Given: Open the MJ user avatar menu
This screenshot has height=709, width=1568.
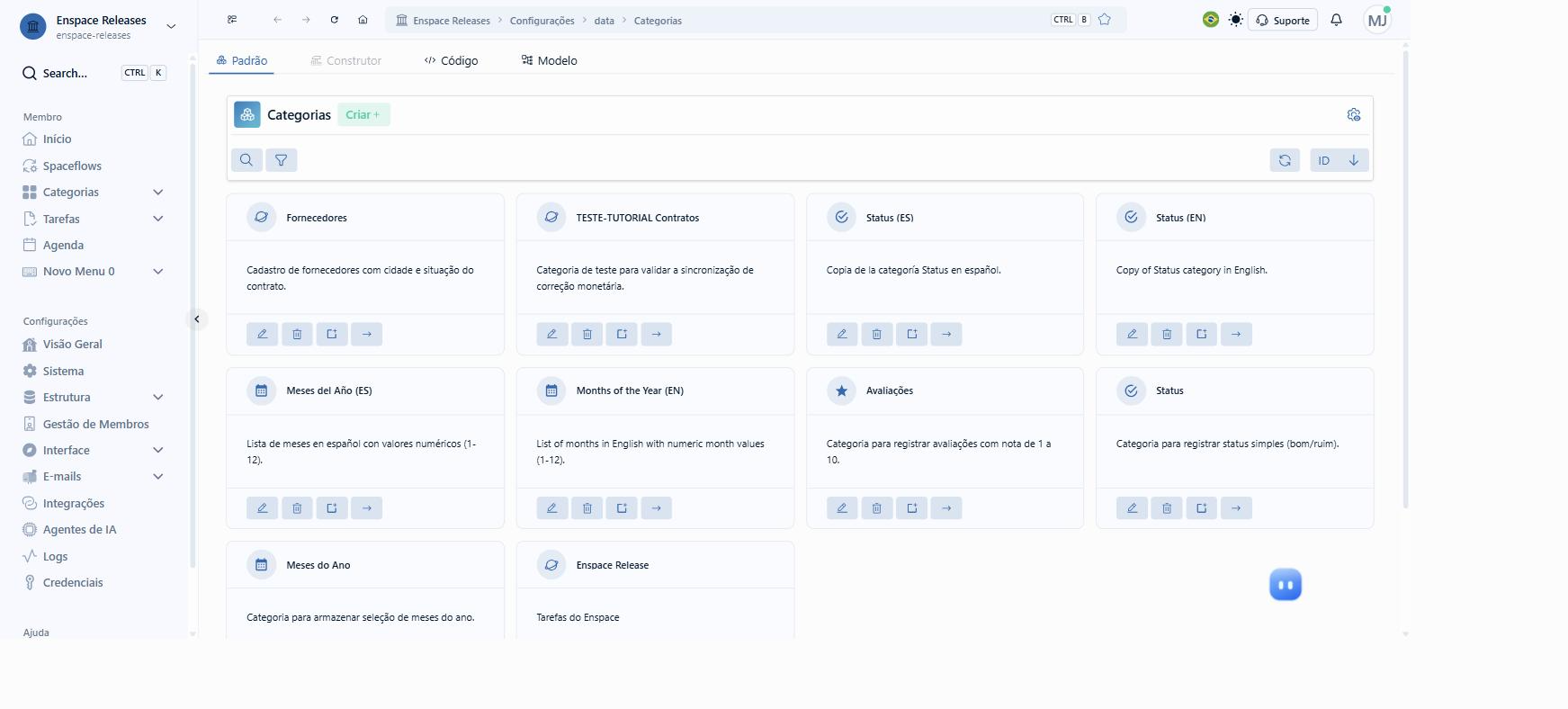Looking at the screenshot, I should (1377, 20).
